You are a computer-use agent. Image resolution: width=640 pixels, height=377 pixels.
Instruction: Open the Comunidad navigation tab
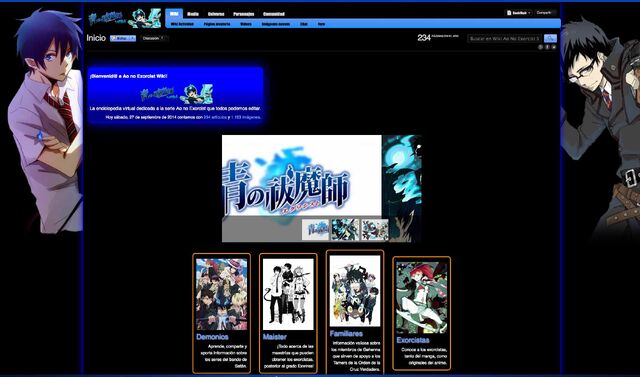click(274, 14)
